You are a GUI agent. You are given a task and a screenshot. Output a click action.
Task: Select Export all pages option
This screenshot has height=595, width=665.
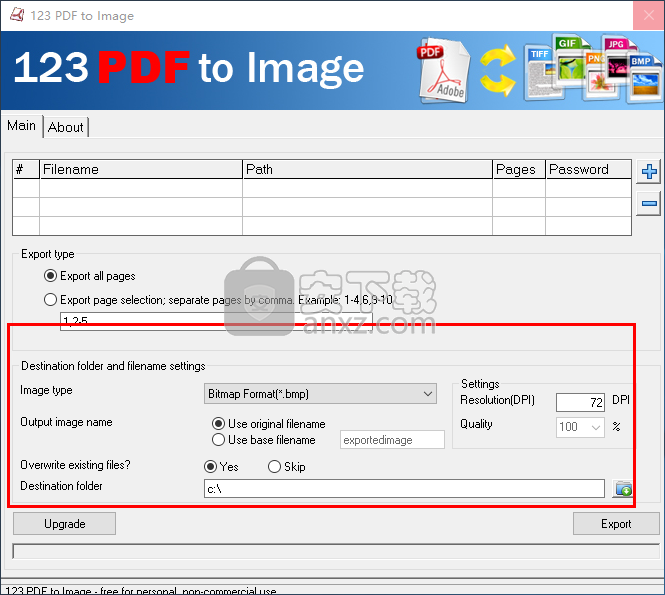click(89, 276)
